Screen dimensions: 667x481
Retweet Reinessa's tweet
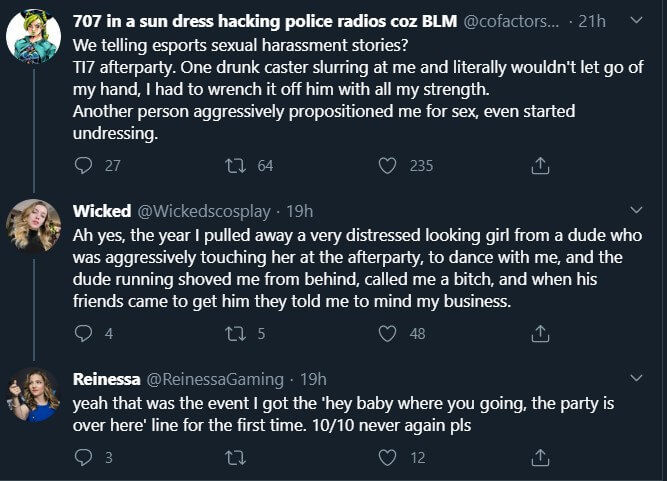coord(236,458)
